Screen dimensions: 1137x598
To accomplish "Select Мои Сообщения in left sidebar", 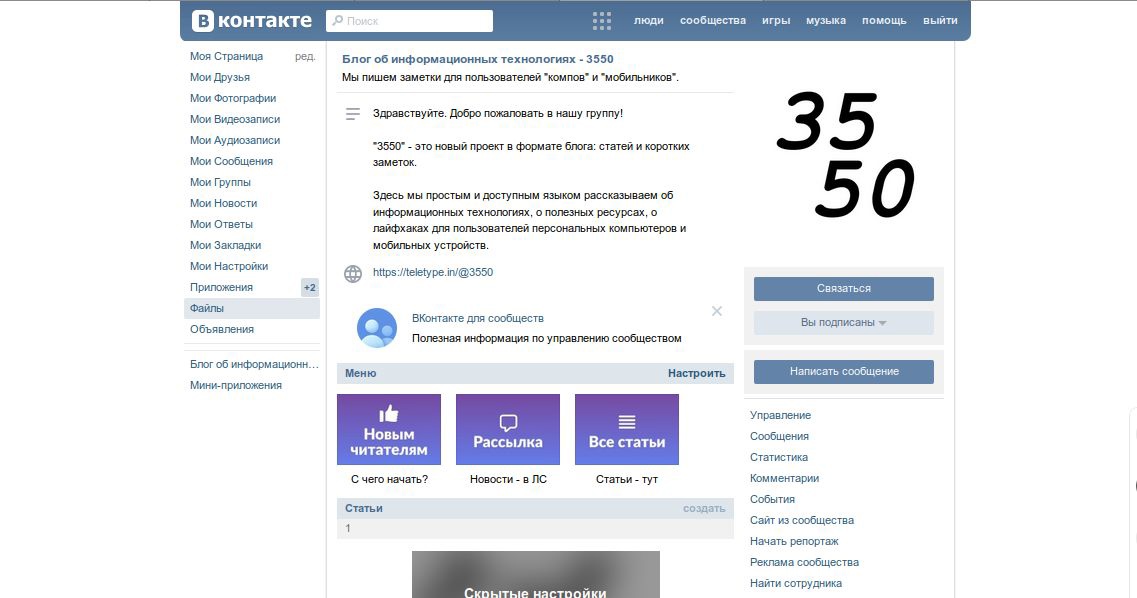I will [x=231, y=162].
